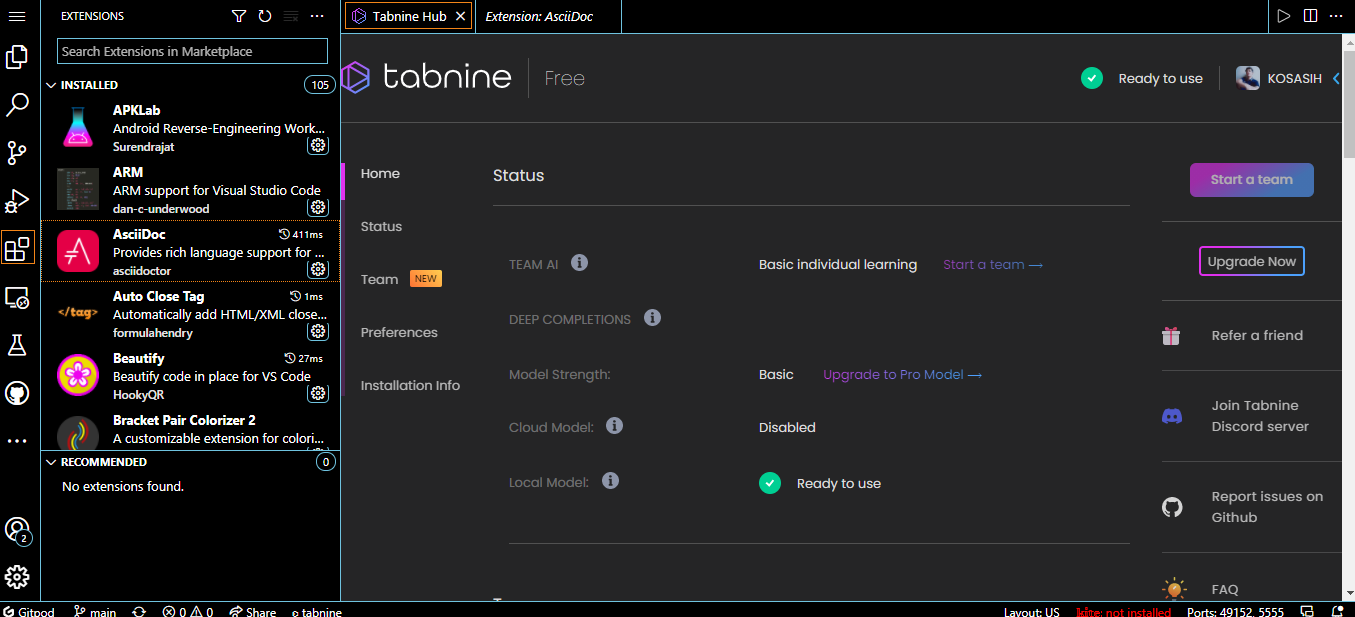Open the hamburger application menu
Screen dimensions: 1355x617
tap(17, 16)
